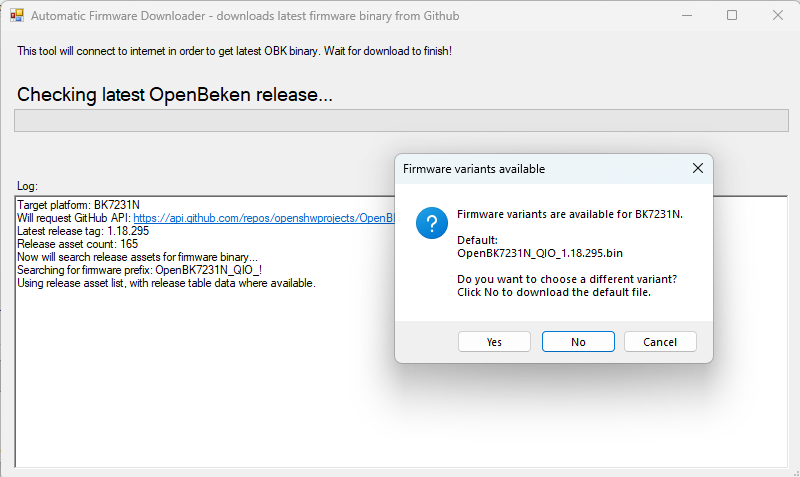The height and width of the screenshot is (477, 800).
Task: Choose Yes to pick a different variant
Action: (x=494, y=342)
